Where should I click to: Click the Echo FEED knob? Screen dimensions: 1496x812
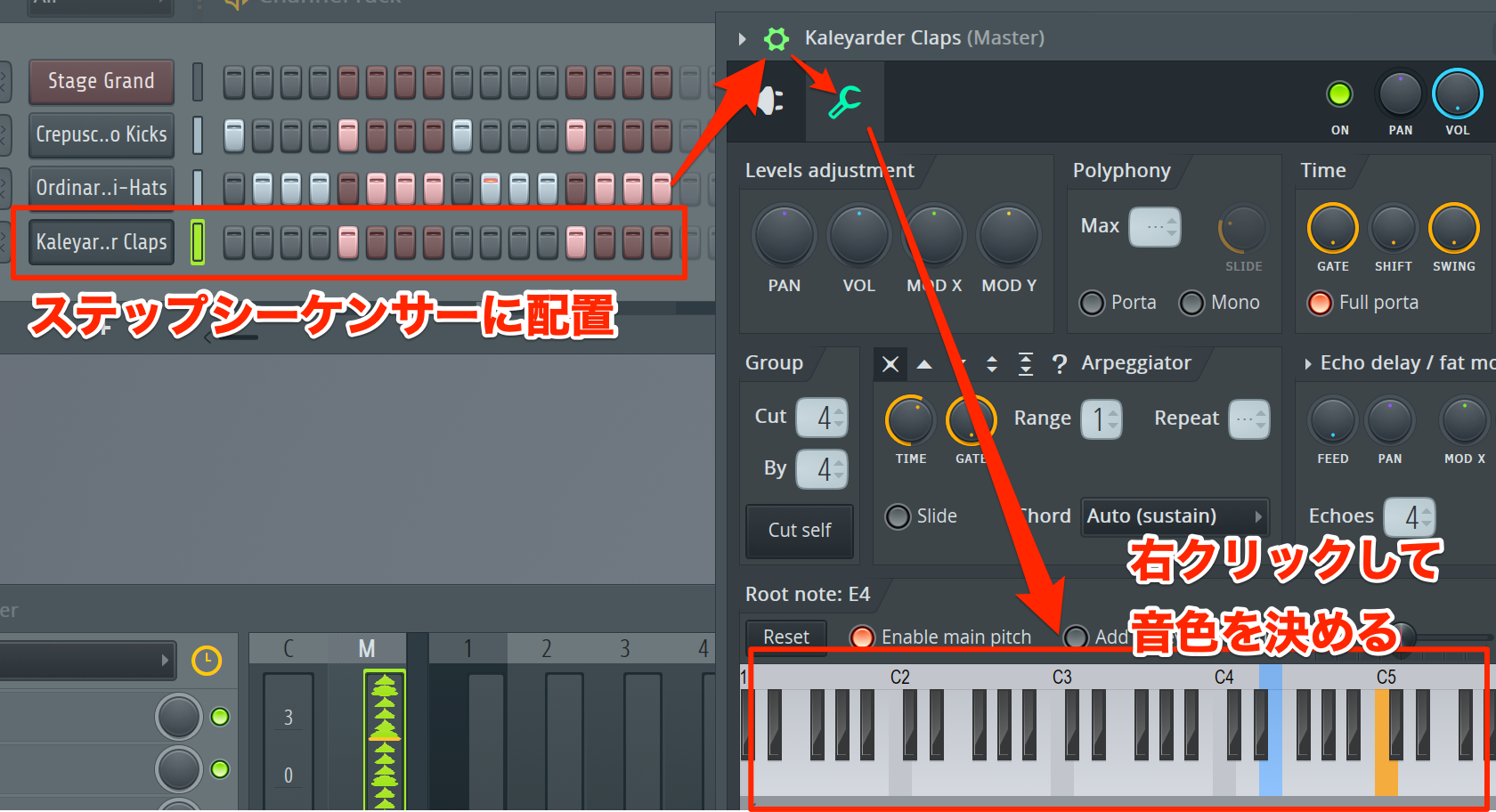[1332, 421]
